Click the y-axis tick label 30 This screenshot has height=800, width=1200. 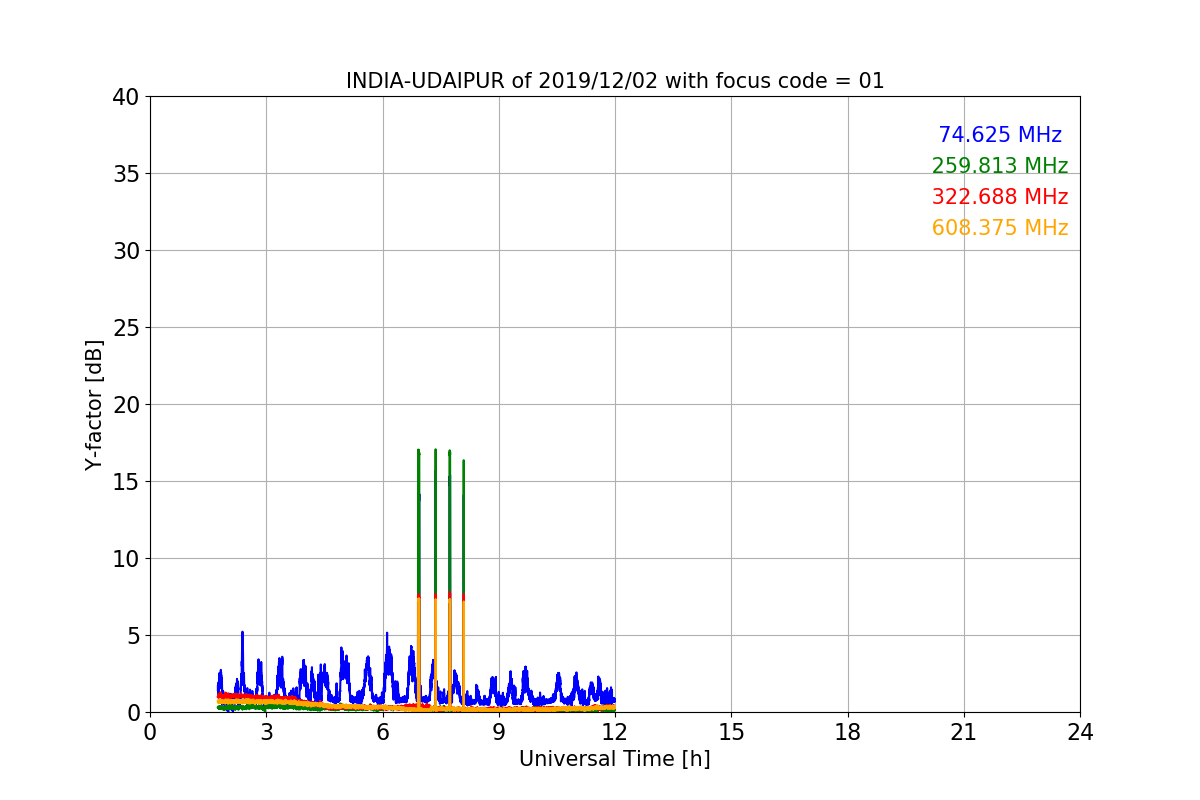[125, 251]
